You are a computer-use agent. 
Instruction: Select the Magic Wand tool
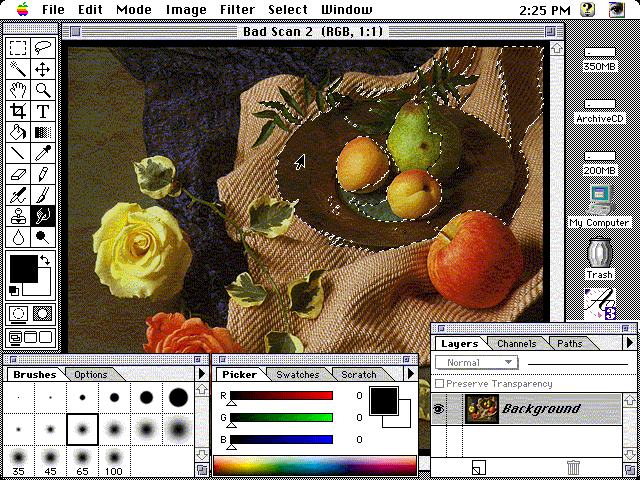(18, 69)
